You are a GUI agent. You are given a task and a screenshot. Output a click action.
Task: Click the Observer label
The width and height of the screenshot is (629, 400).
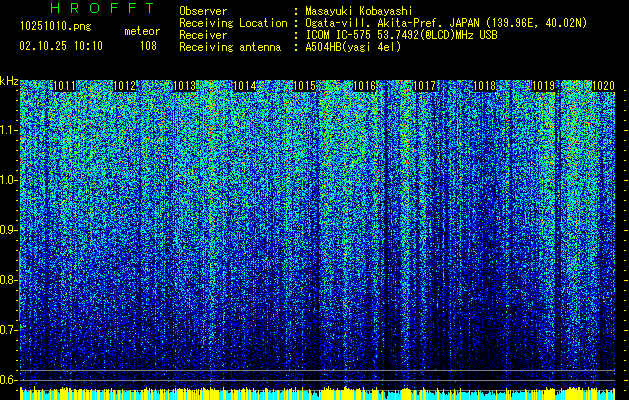[203, 11]
